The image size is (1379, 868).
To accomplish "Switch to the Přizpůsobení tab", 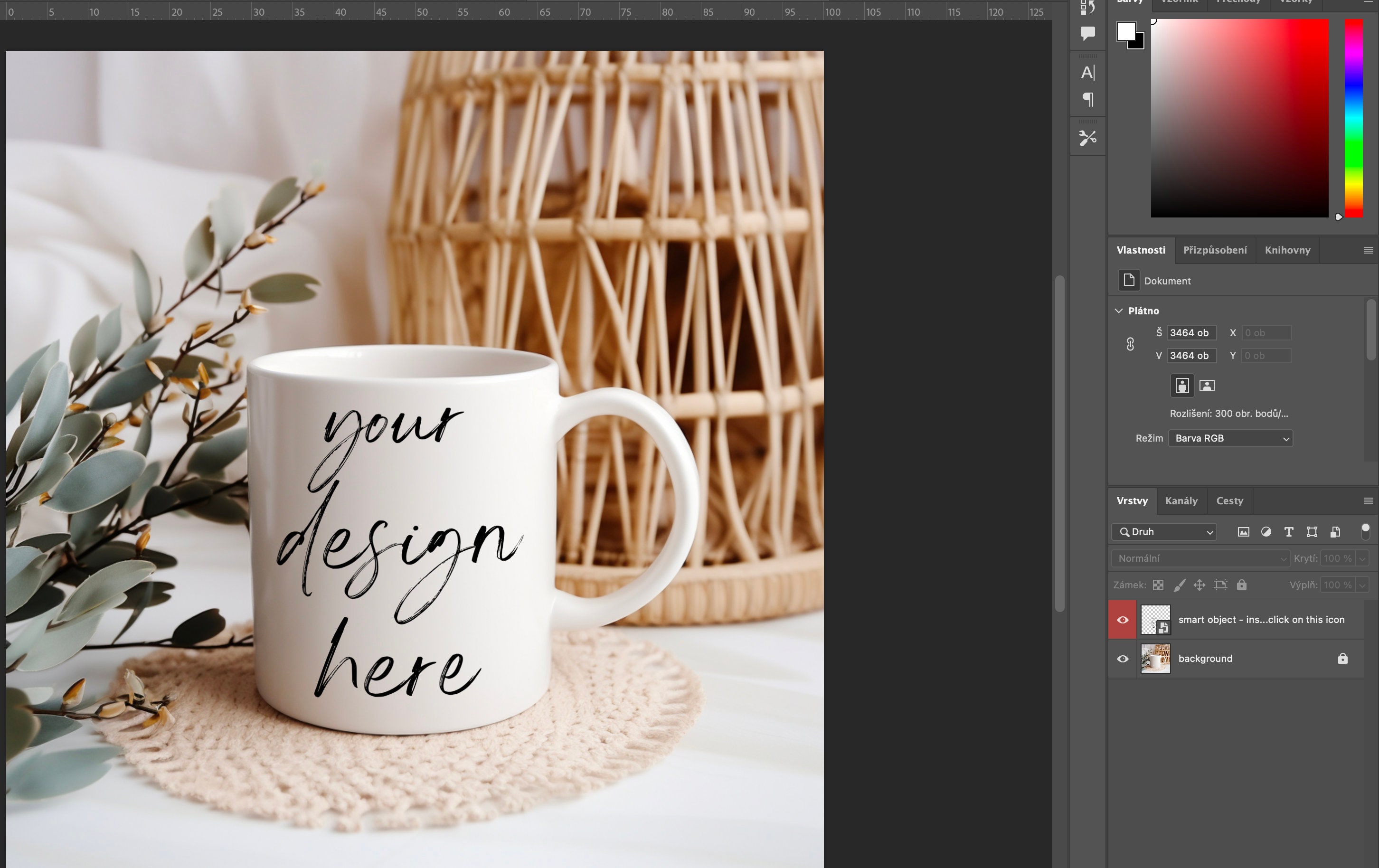I will click(x=1215, y=250).
